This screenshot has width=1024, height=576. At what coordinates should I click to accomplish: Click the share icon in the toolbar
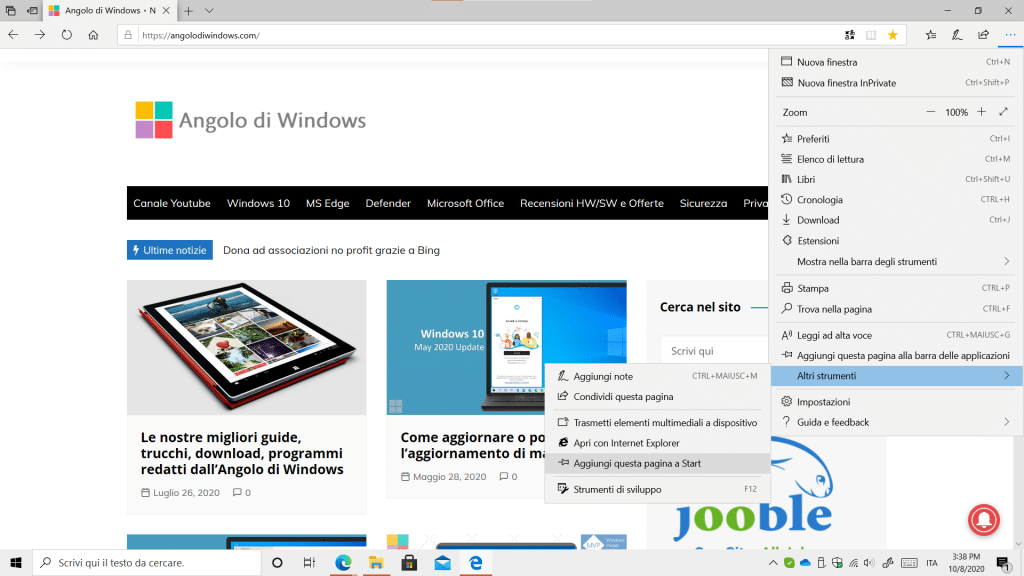coord(983,34)
